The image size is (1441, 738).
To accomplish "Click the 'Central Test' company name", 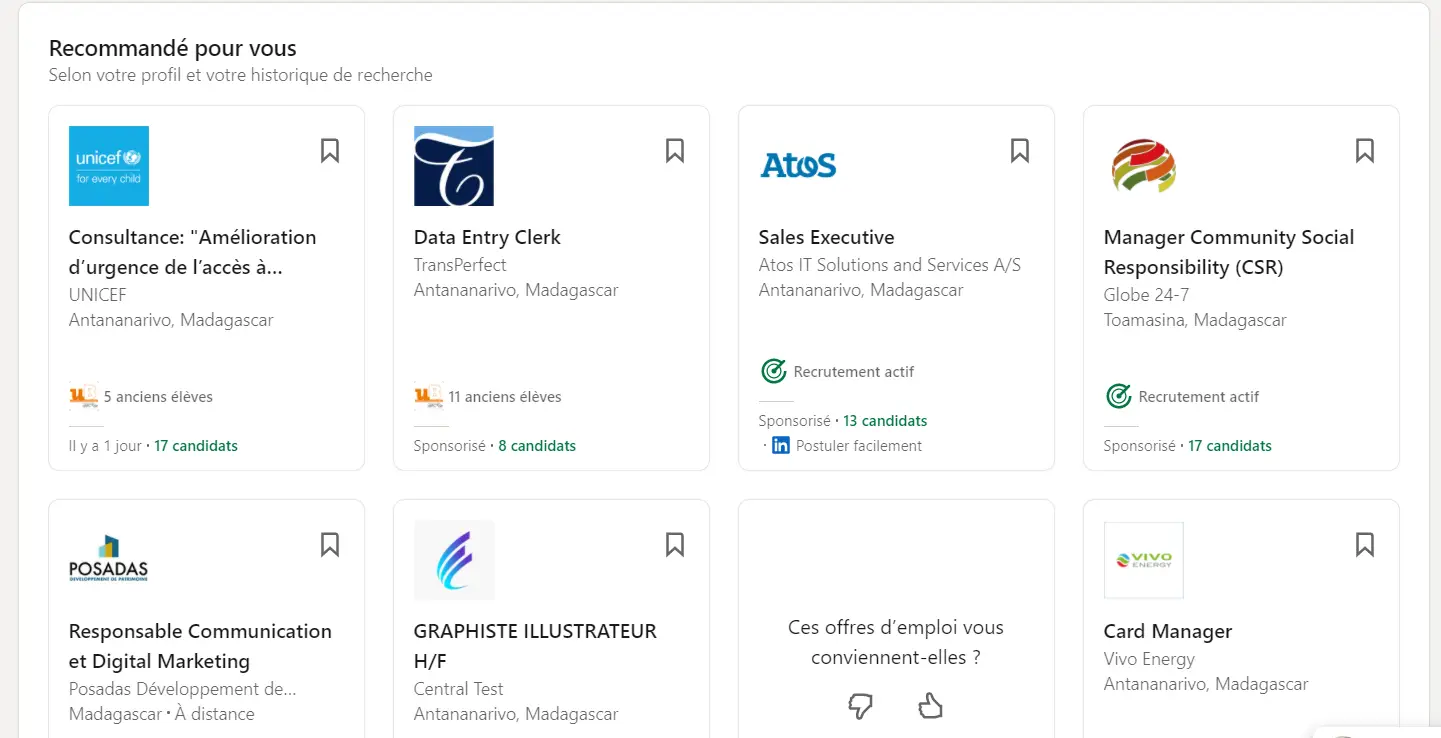I will 458,689.
